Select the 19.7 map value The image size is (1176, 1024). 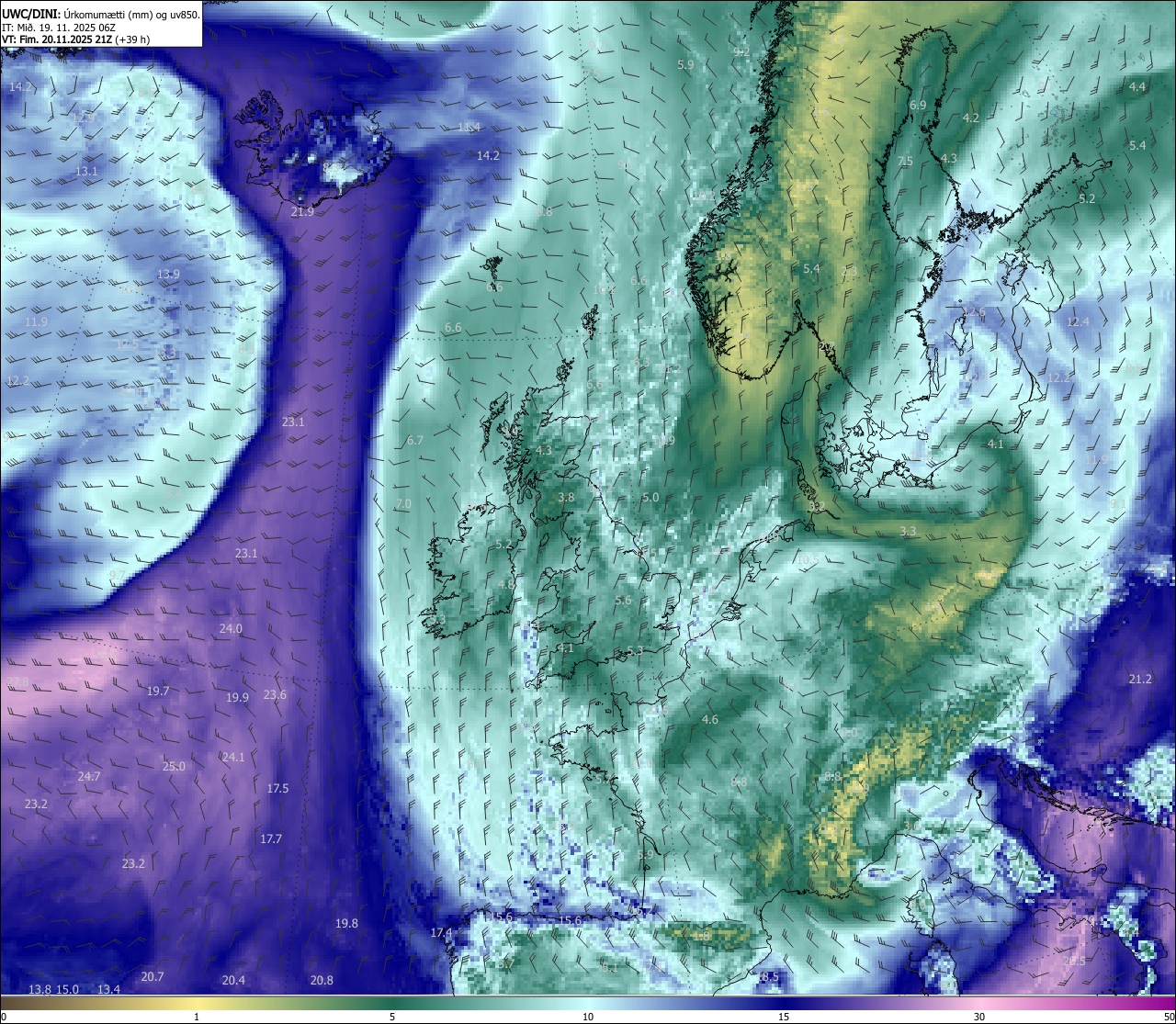tap(158, 691)
